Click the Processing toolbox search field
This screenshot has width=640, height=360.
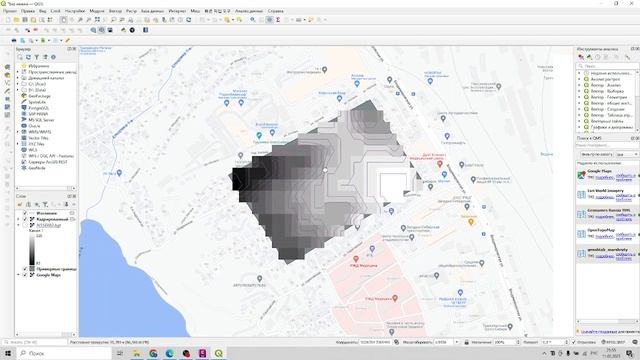coord(607,66)
